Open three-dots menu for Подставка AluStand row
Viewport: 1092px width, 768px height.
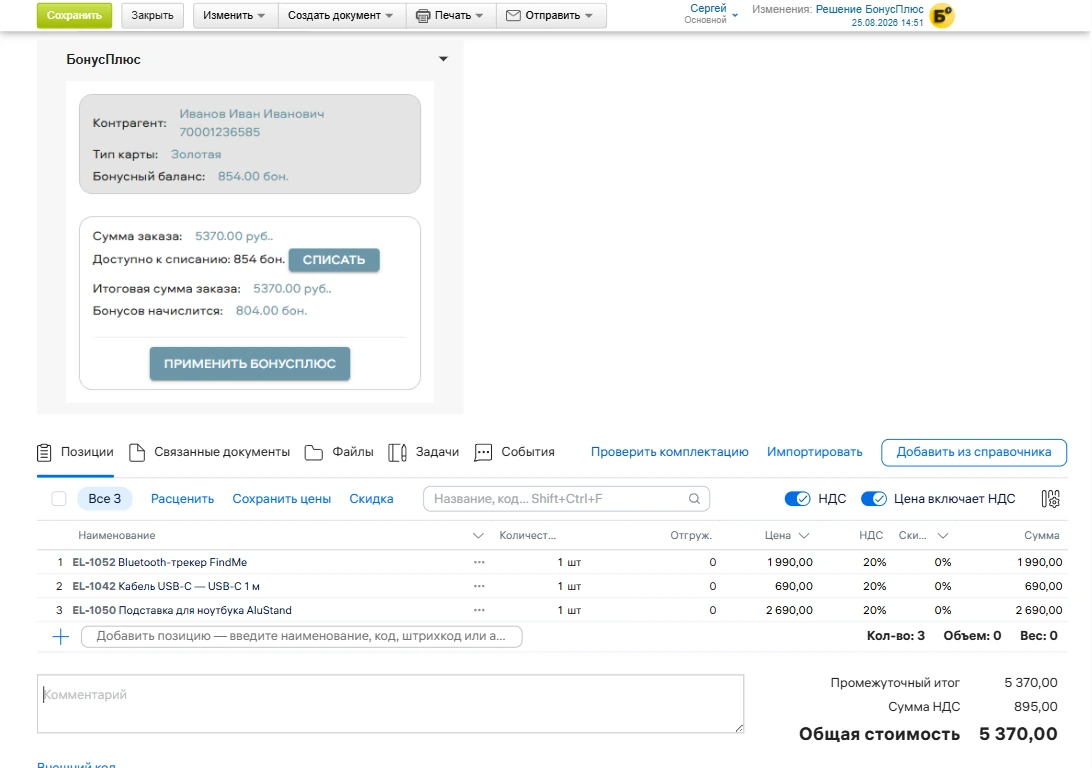click(x=479, y=610)
